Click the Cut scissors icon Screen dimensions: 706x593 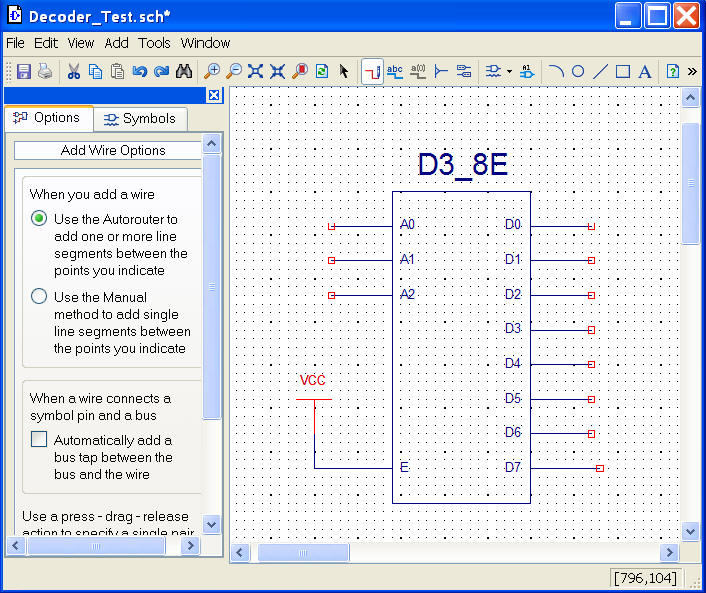(x=73, y=71)
